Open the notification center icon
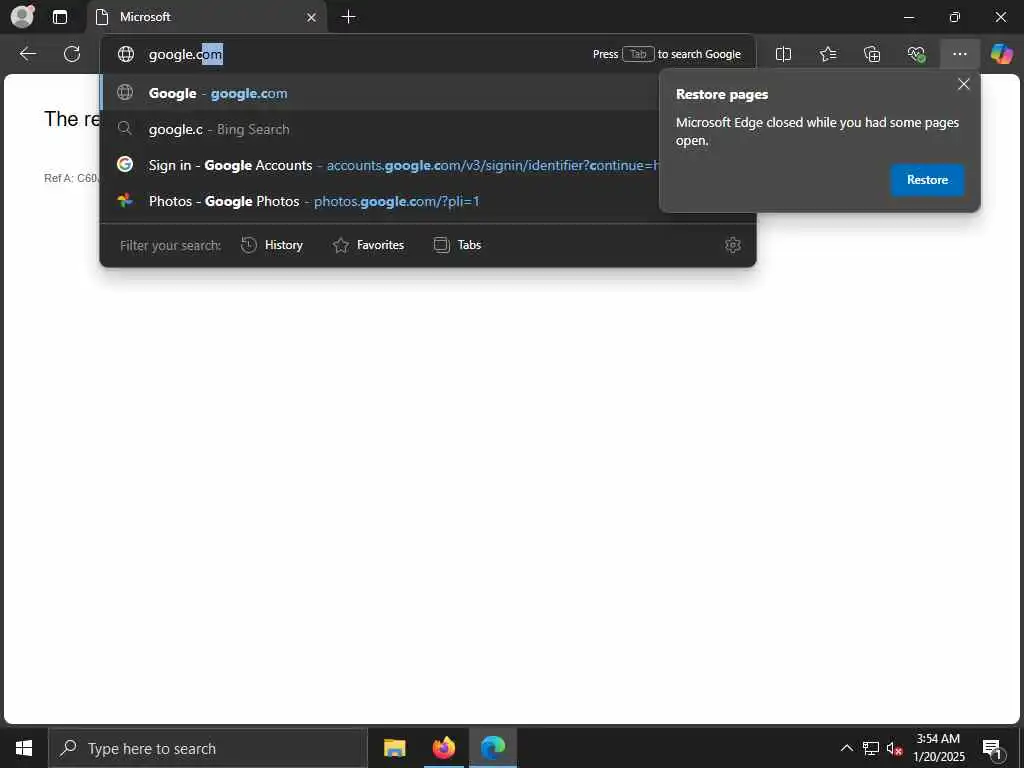The image size is (1024, 768). (x=992, y=748)
